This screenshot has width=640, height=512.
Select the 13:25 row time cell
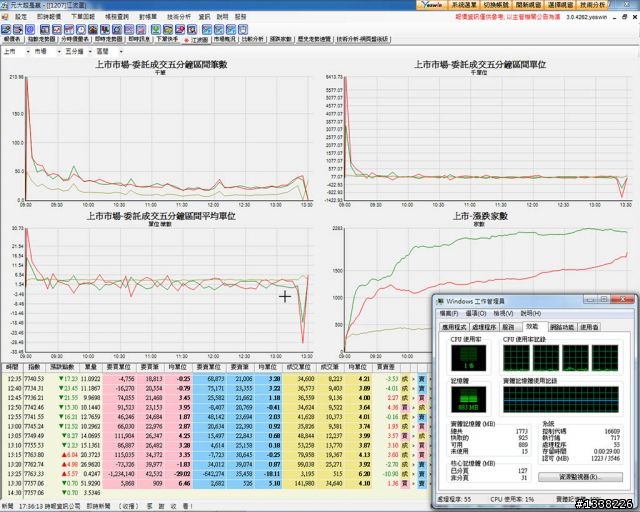[13, 474]
